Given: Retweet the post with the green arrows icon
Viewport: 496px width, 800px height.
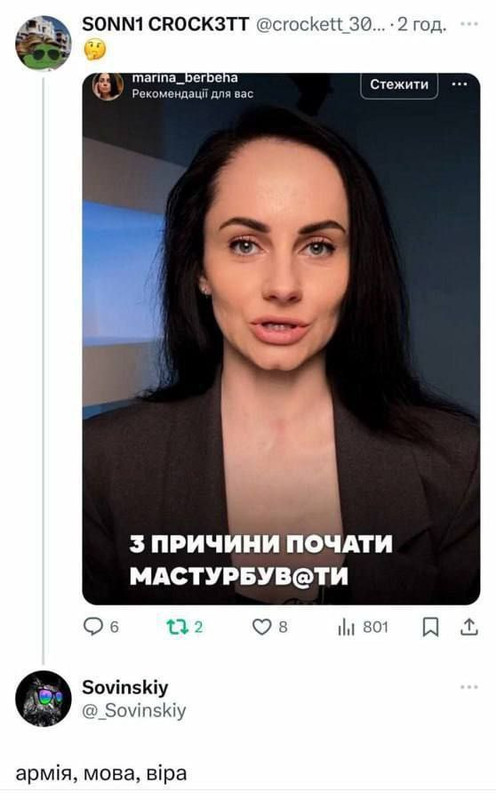Looking at the screenshot, I should tap(177, 627).
